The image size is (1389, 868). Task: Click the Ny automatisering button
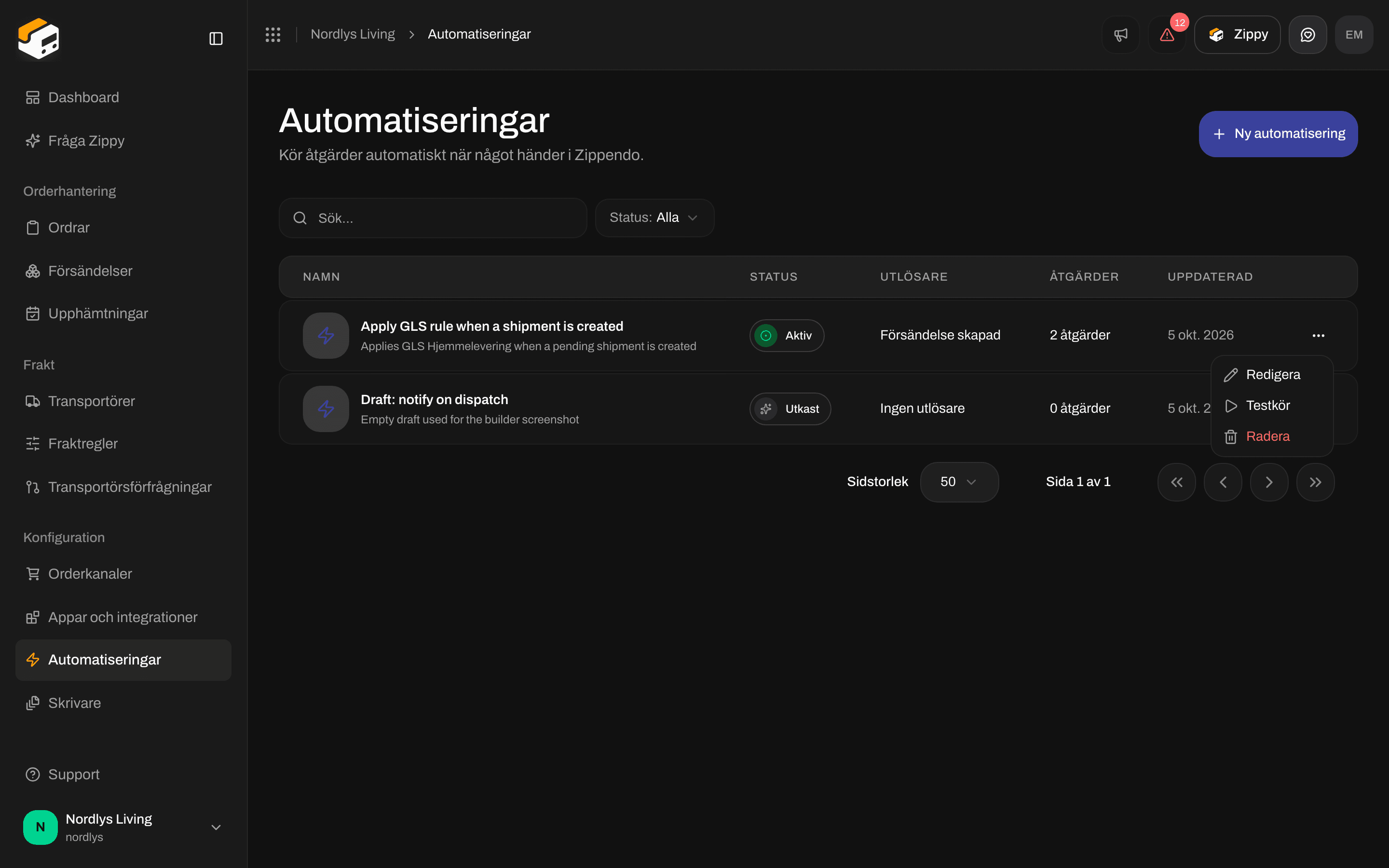click(x=1278, y=134)
